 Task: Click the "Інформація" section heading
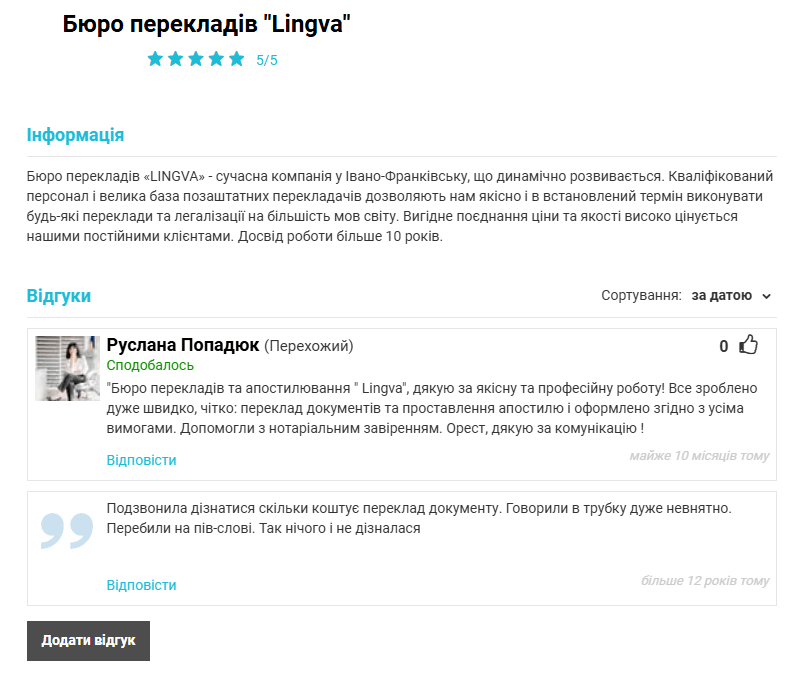75,135
